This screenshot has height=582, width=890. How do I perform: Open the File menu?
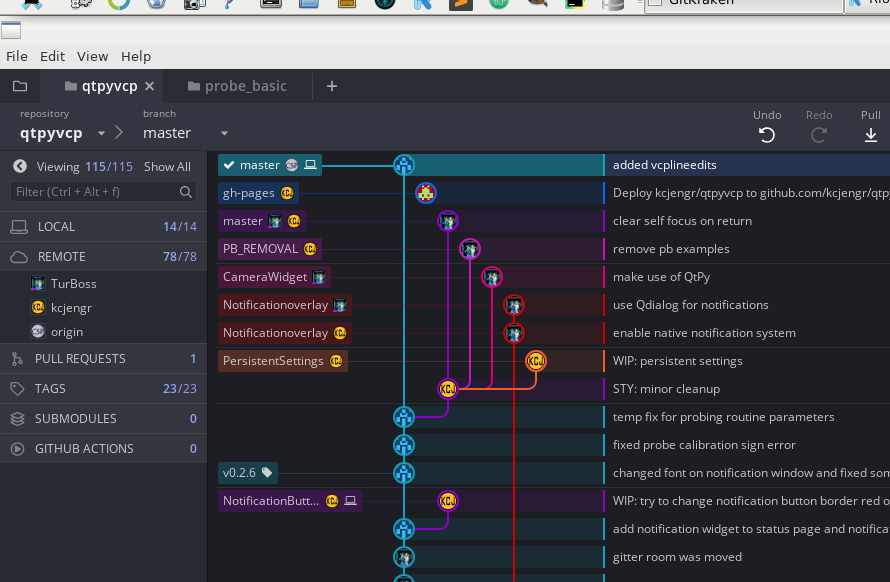16,56
